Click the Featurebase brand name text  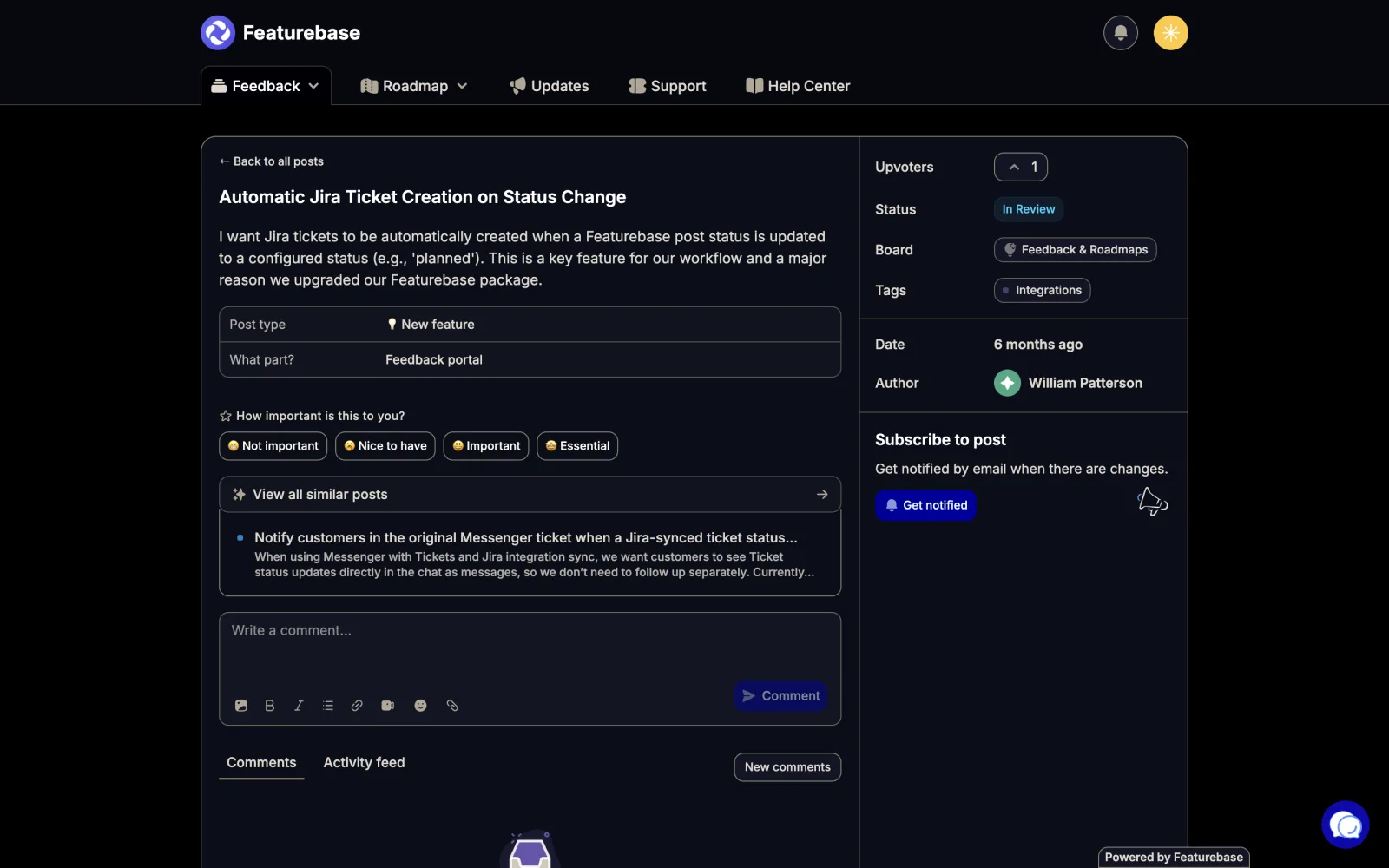click(301, 33)
